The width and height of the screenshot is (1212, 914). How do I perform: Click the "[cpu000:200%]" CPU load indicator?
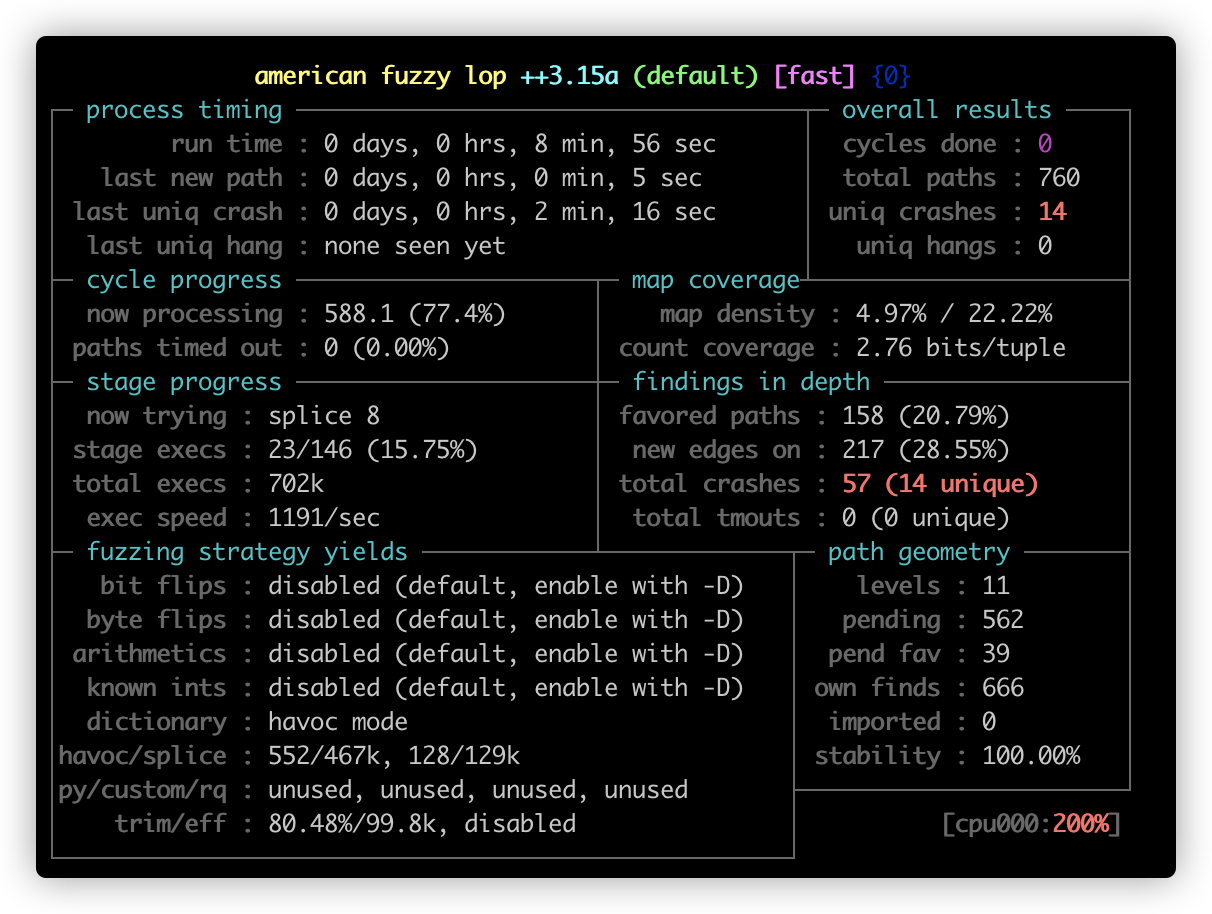coord(1031,824)
